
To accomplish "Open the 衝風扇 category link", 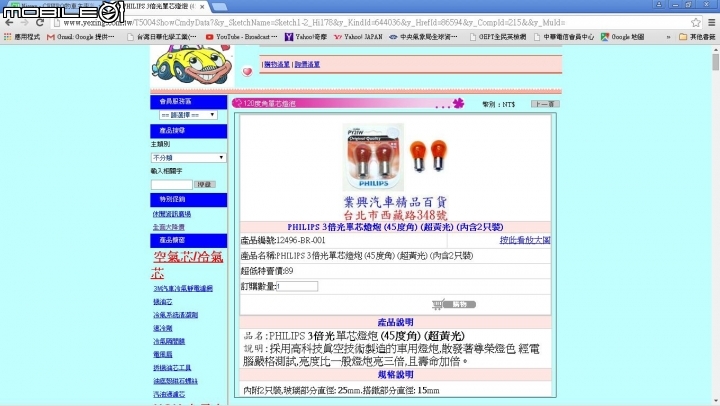I will pos(163,355).
